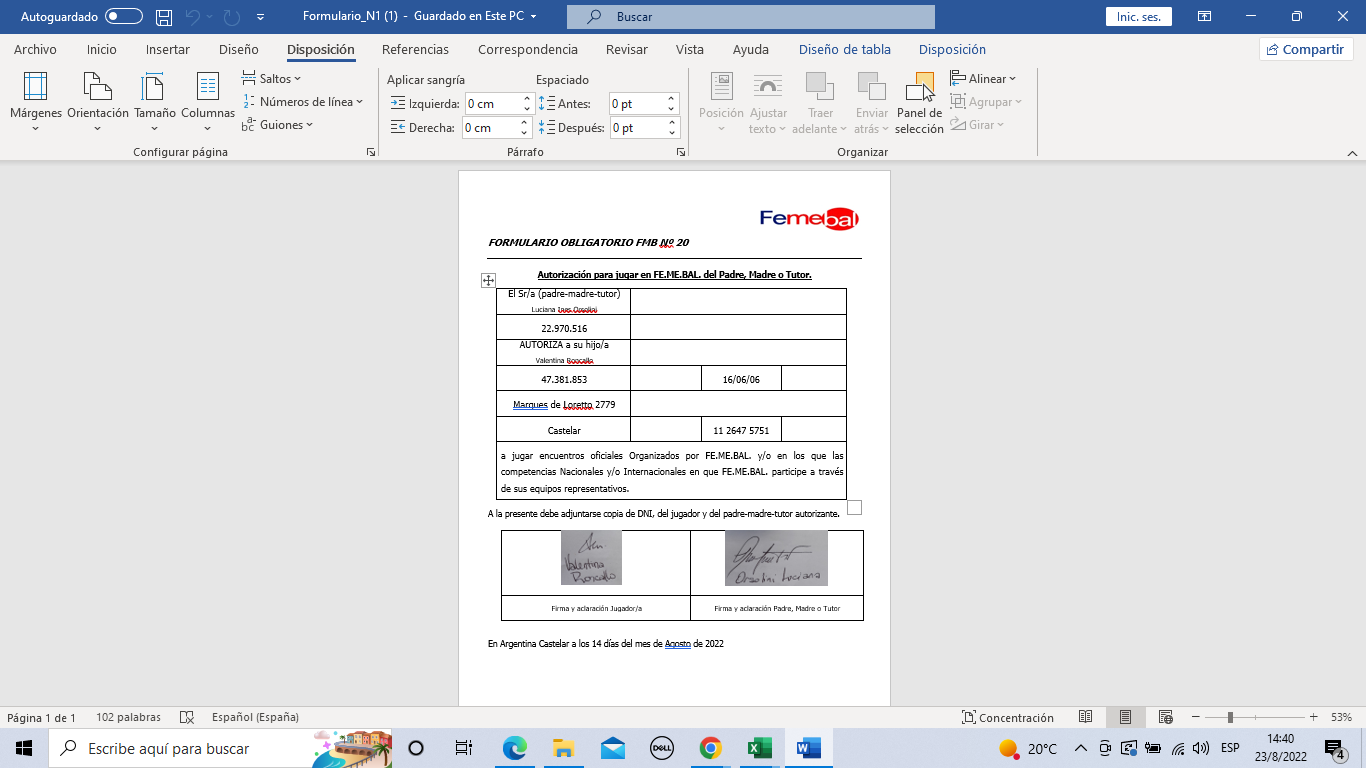Switch to Concentración focus mode
This screenshot has height=768, width=1366.
pyautogui.click(x=1007, y=717)
